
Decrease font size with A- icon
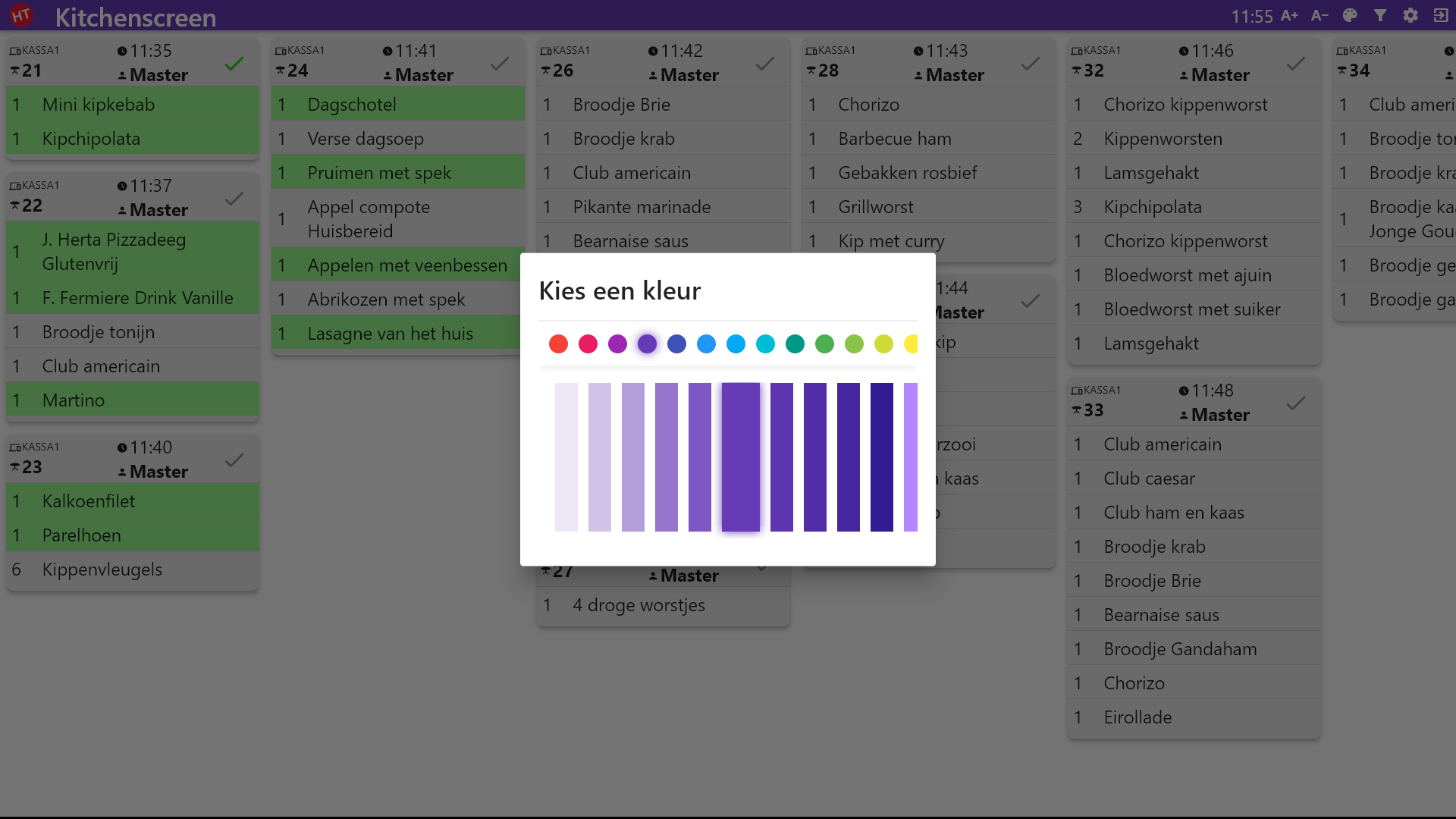pos(1319,16)
